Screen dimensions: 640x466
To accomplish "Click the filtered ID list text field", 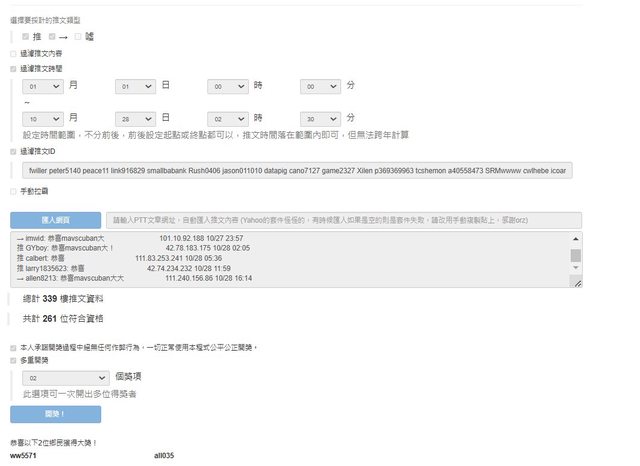I will tap(297, 170).
